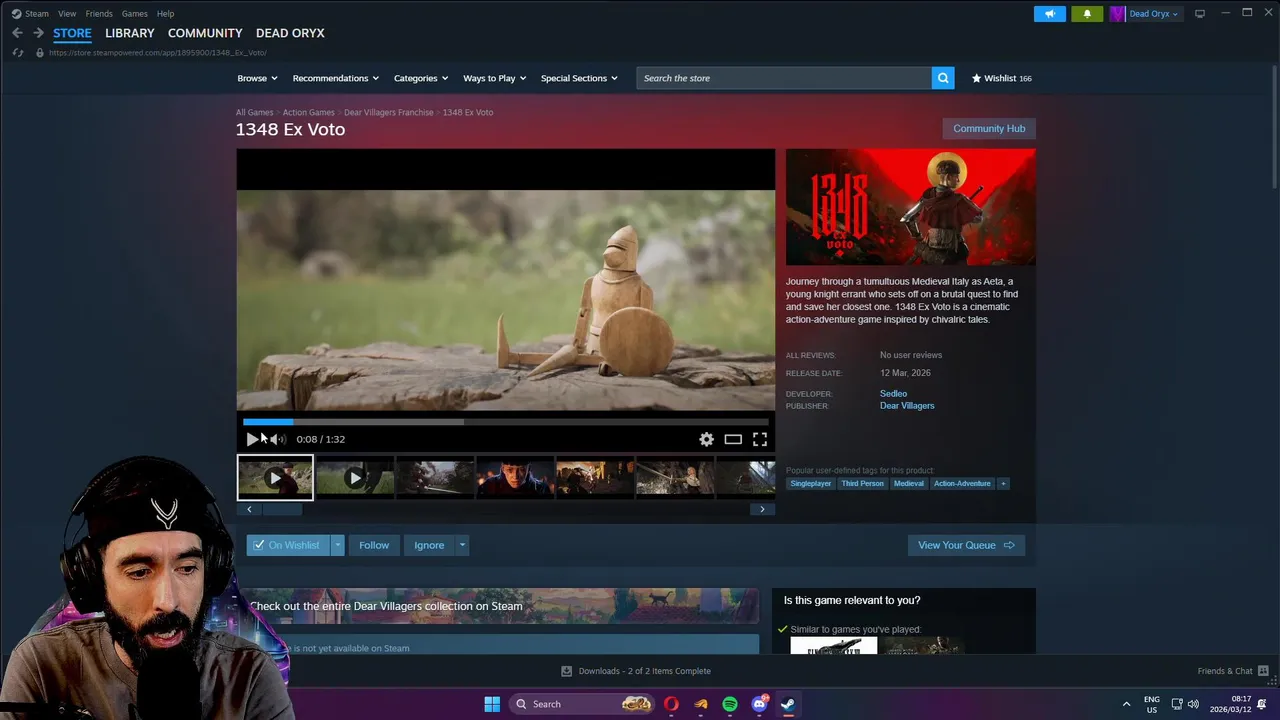Open Downloads status icon

point(566,671)
